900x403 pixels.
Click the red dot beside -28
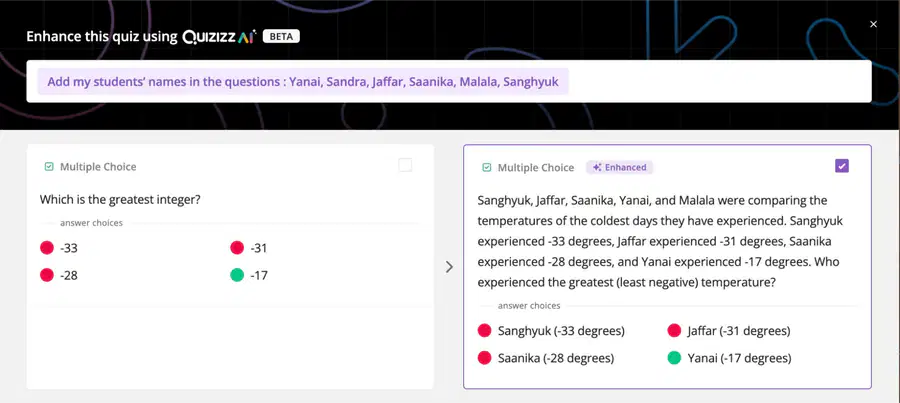[x=46, y=275]
